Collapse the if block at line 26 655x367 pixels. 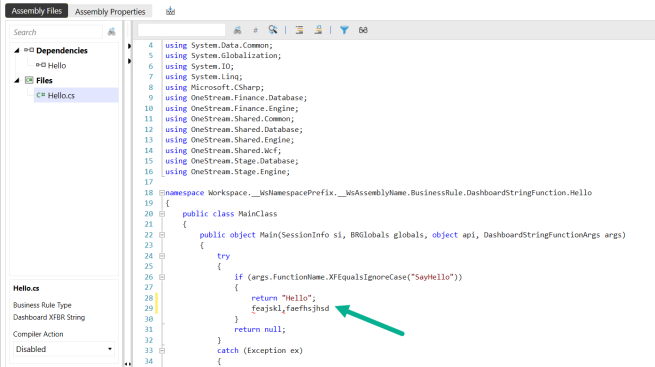pyautogui.click(x=162, y=277)
